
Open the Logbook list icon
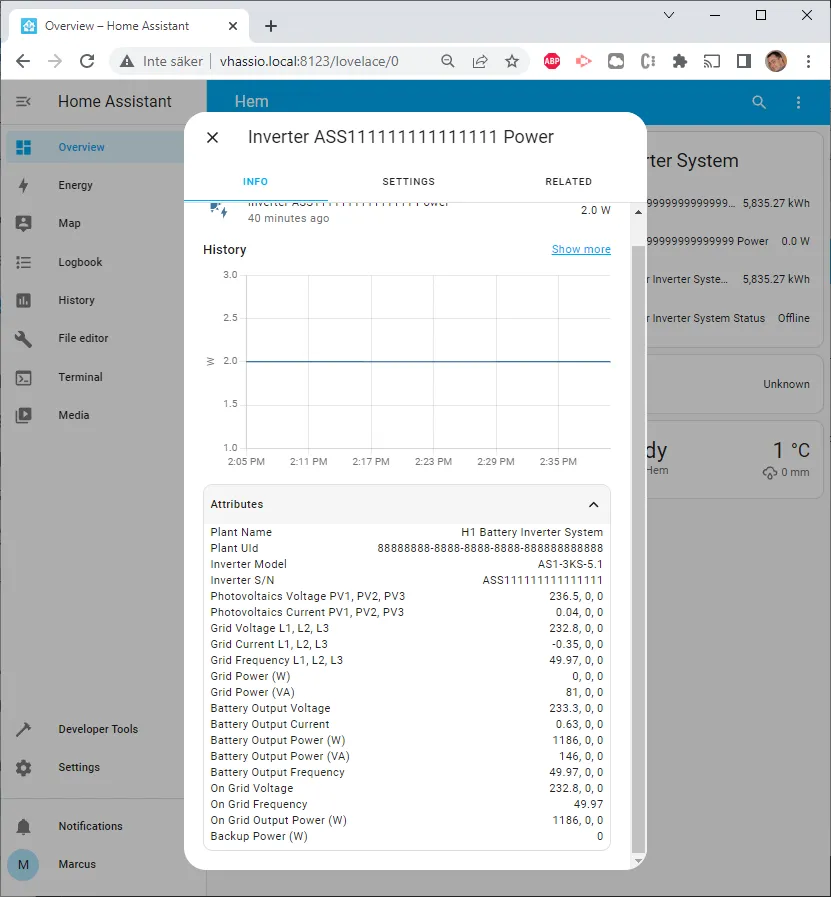tap(23, 262)
